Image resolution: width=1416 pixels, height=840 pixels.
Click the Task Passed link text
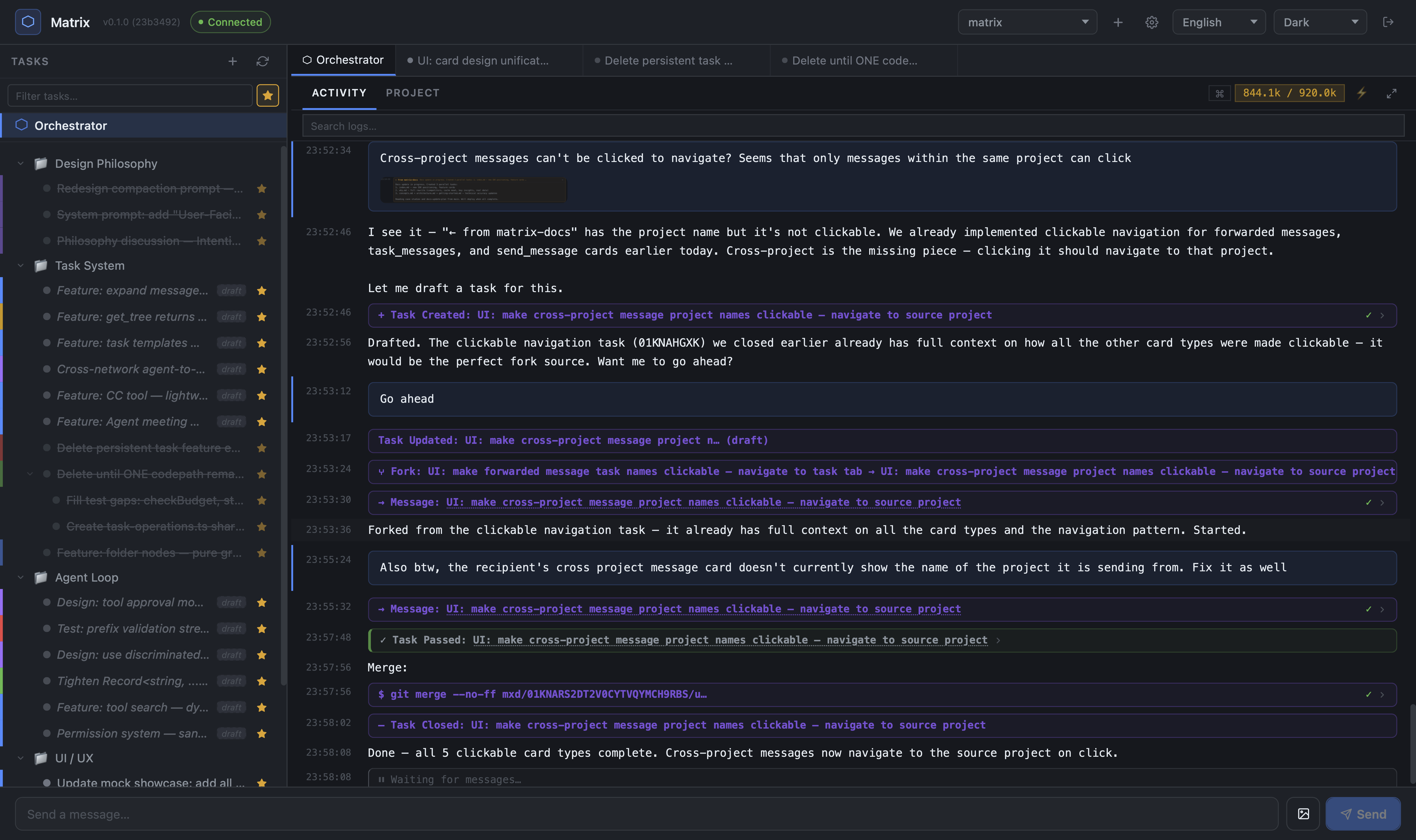coord(730,640)
